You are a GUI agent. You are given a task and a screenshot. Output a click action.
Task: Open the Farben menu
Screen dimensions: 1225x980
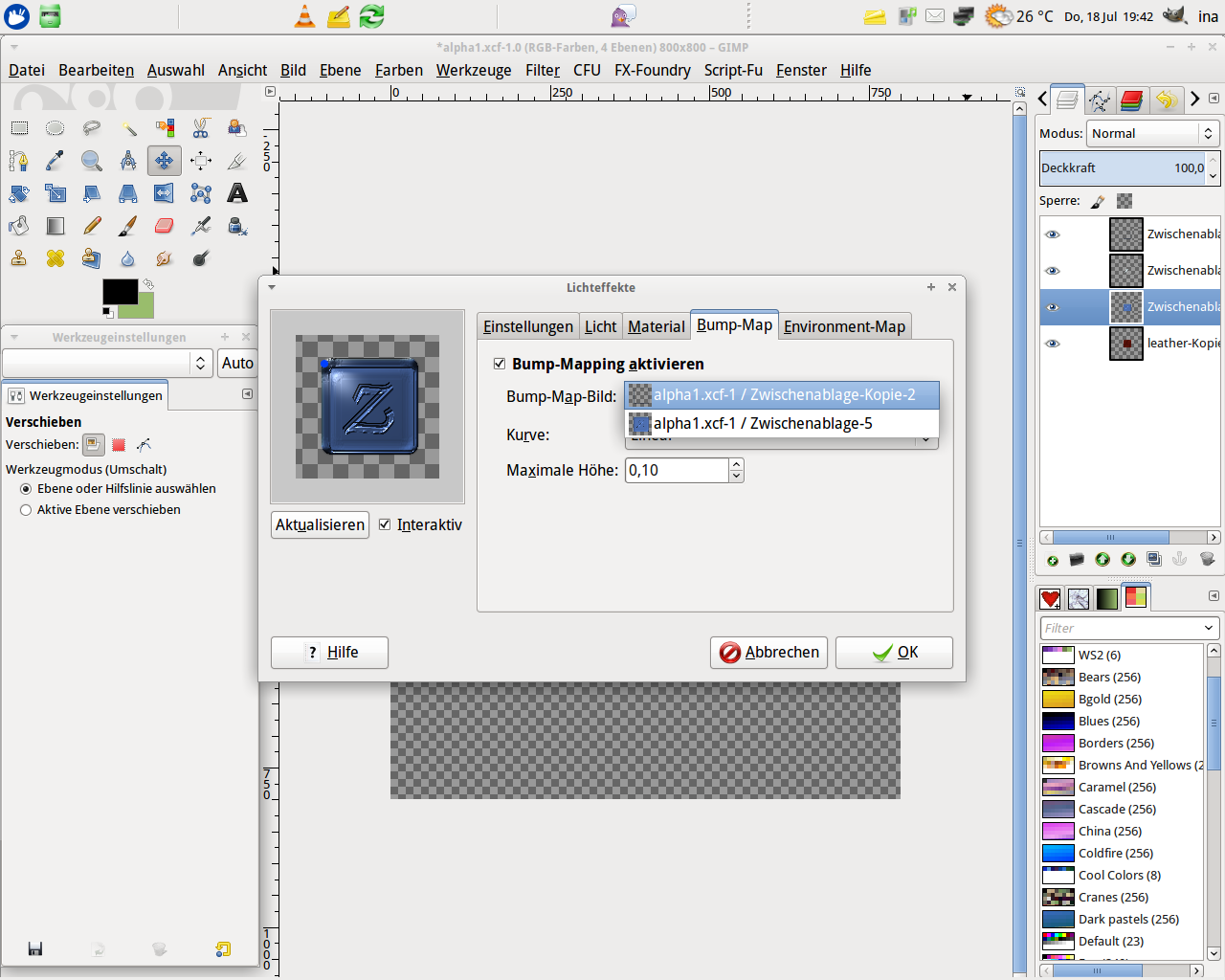[x=399, y=70]
